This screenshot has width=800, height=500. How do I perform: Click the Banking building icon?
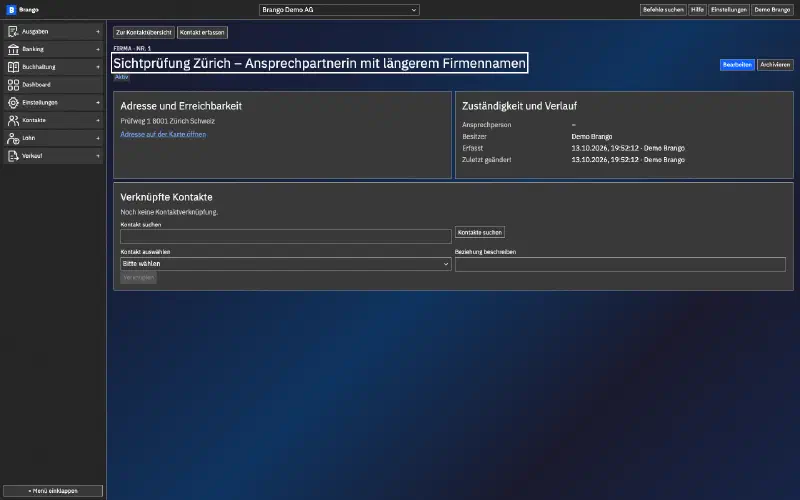(13, 49)
